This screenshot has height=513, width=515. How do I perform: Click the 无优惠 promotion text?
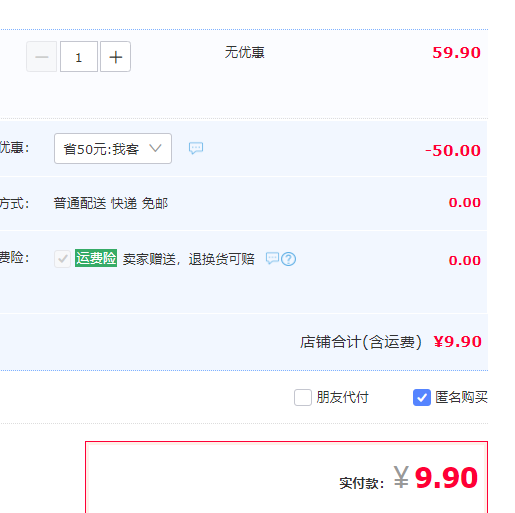coord(245,53)
